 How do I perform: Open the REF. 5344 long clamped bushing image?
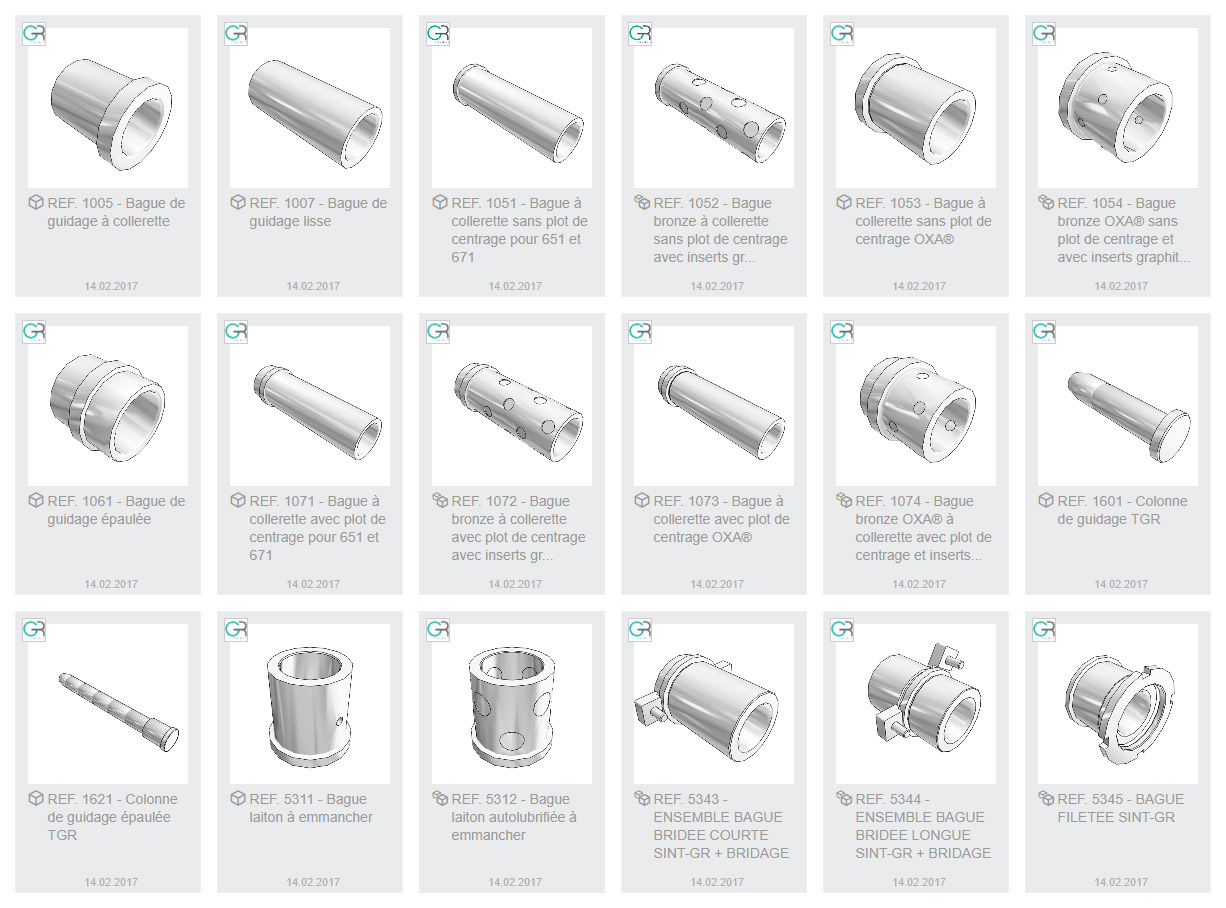click(916, 704)
